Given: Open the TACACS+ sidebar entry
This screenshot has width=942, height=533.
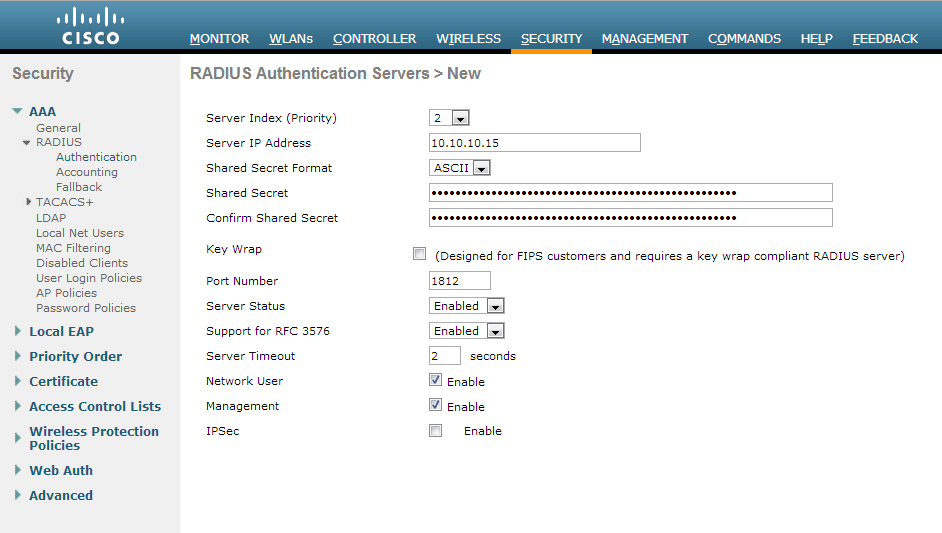Looking at the screenshot, I should [65, 202].
